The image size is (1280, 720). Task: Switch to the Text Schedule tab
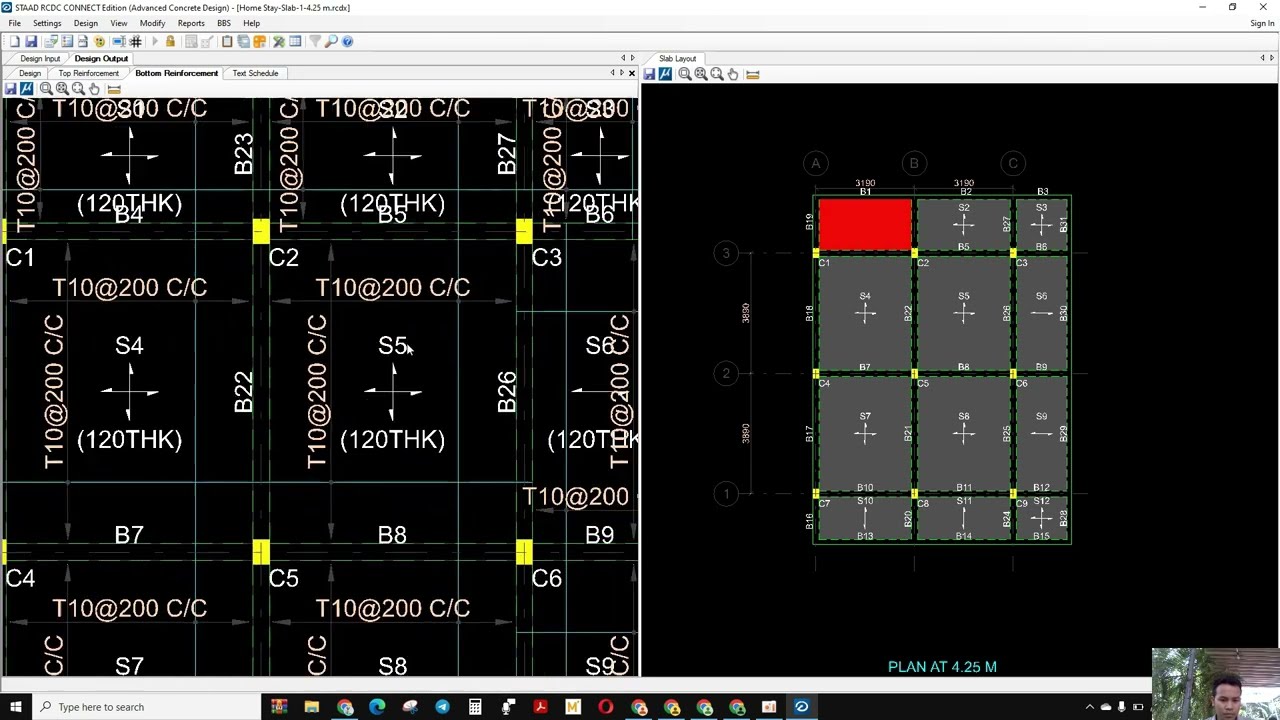point(255,73)
